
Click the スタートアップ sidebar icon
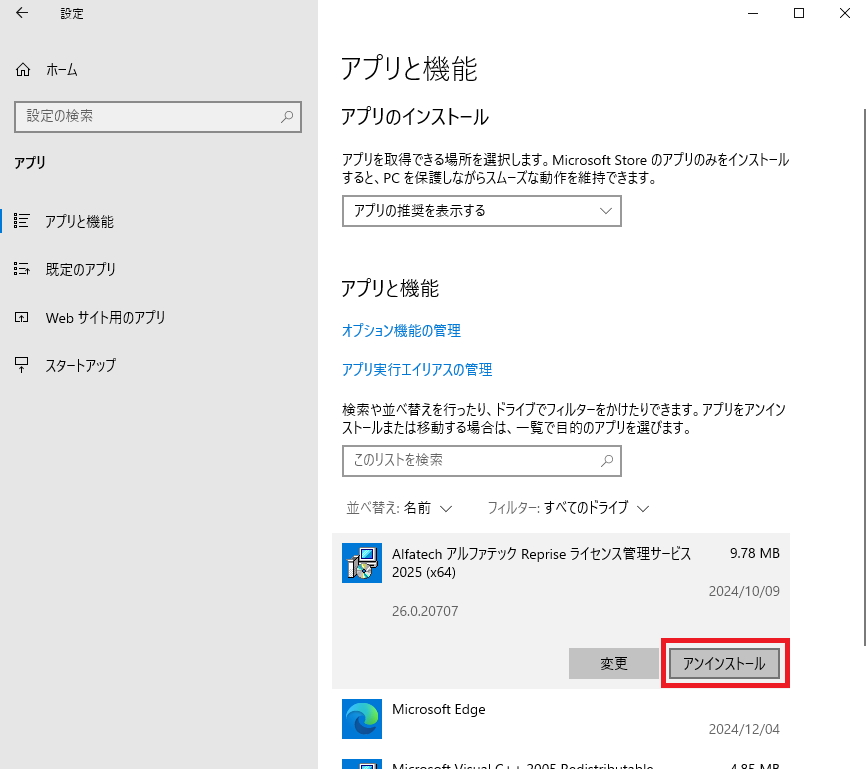22,365
